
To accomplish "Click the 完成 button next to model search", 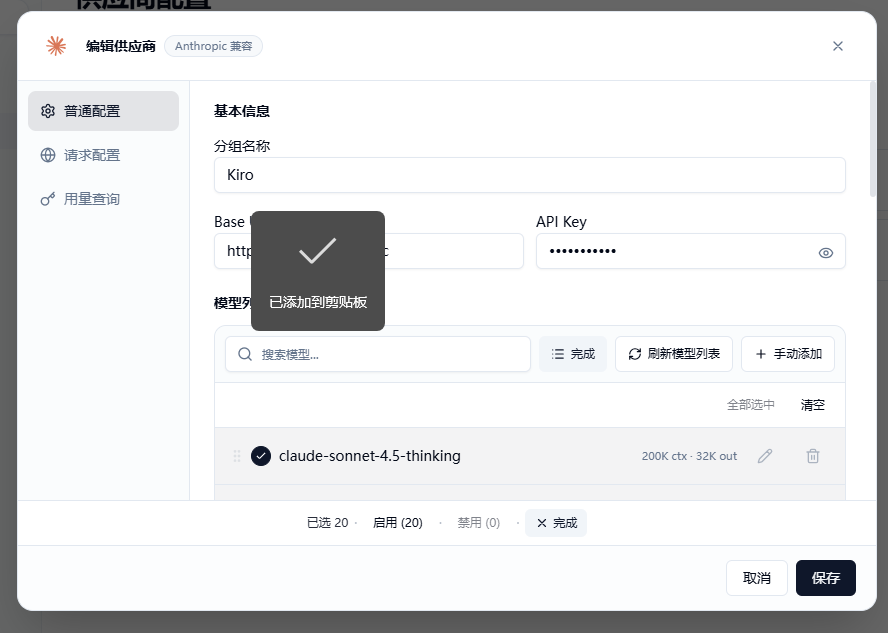I will 573,354.
